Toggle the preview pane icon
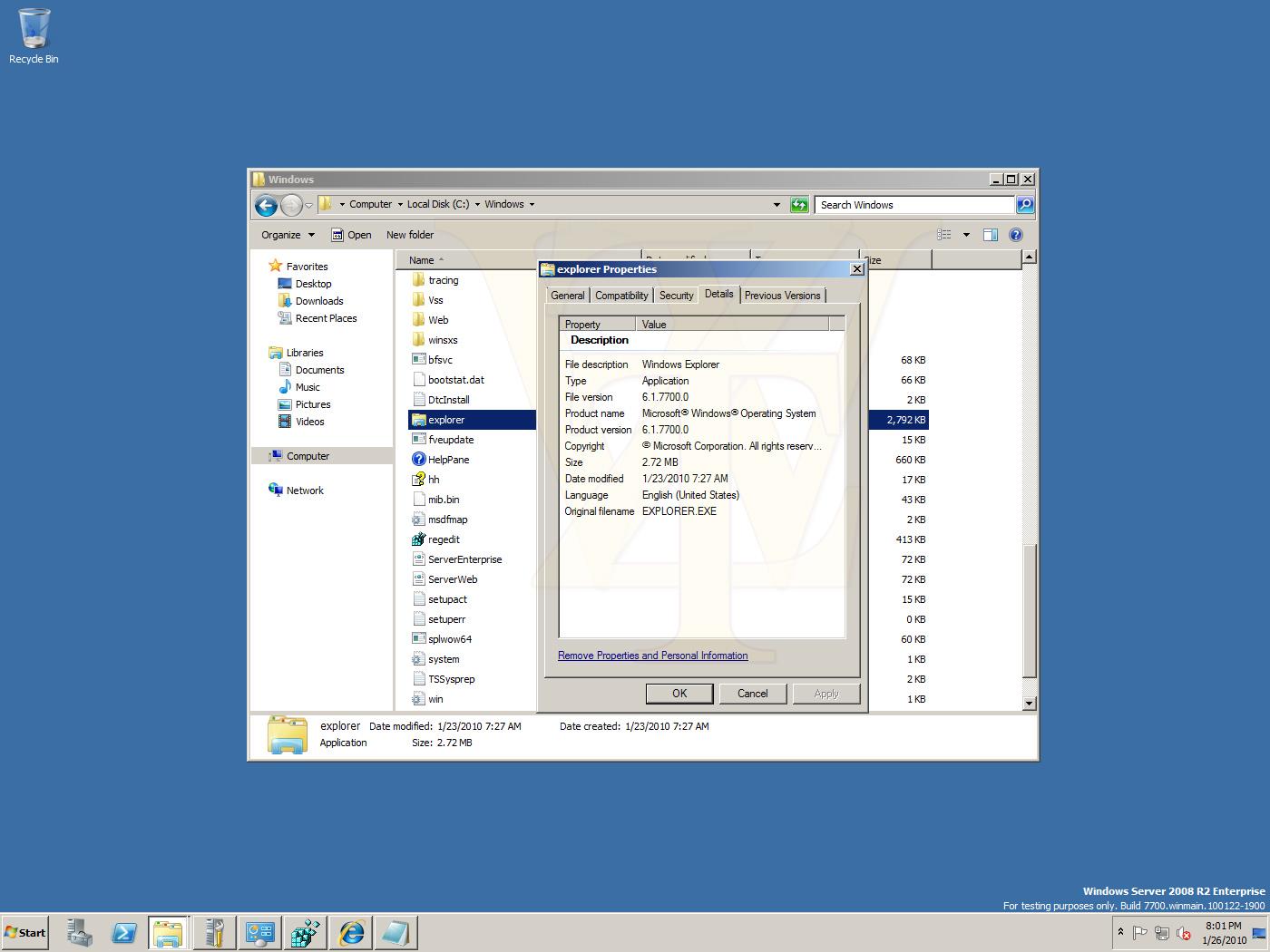Image resolution: width=1270 pixels, height=952 pixels. (991, 235)
